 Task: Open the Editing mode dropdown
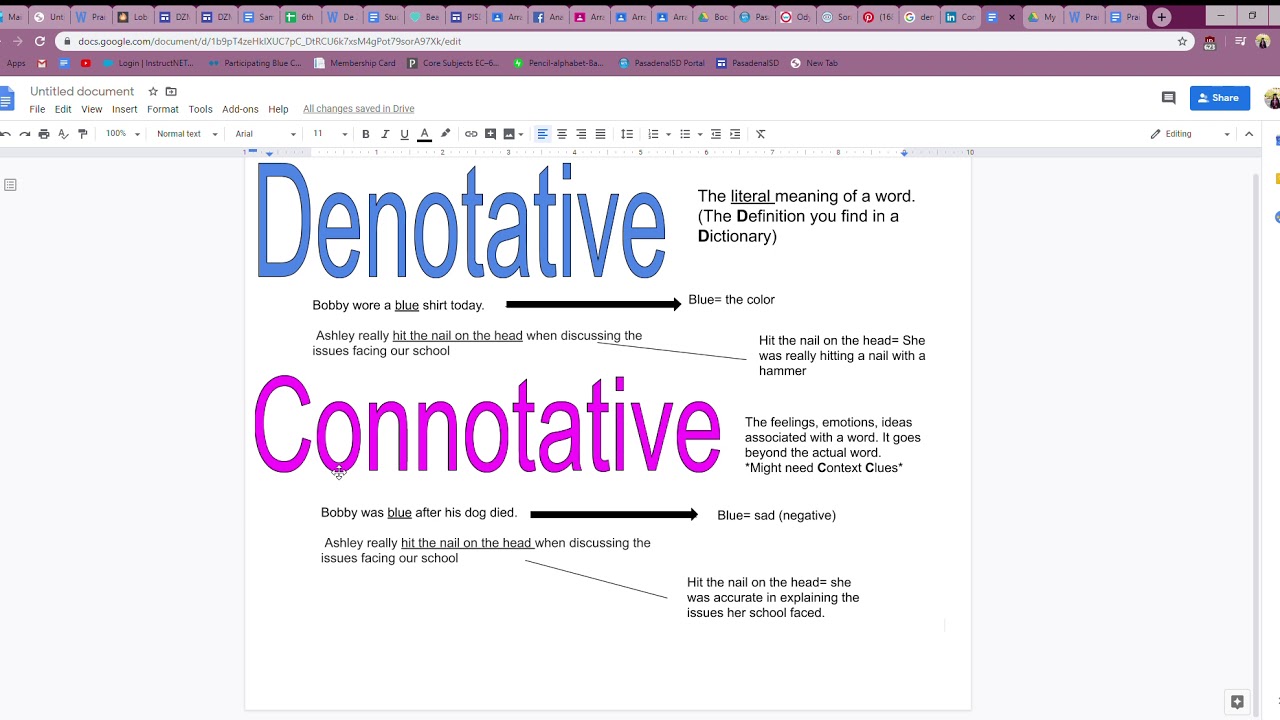click(1190, 134)
